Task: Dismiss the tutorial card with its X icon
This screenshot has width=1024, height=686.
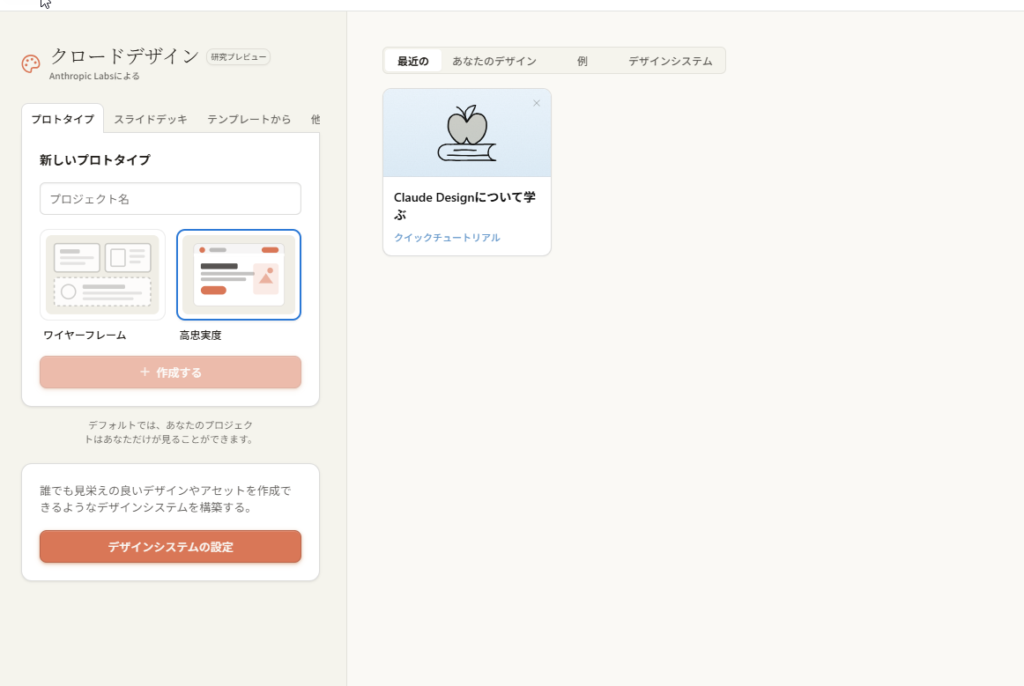Action: click(x=536, y=103)
